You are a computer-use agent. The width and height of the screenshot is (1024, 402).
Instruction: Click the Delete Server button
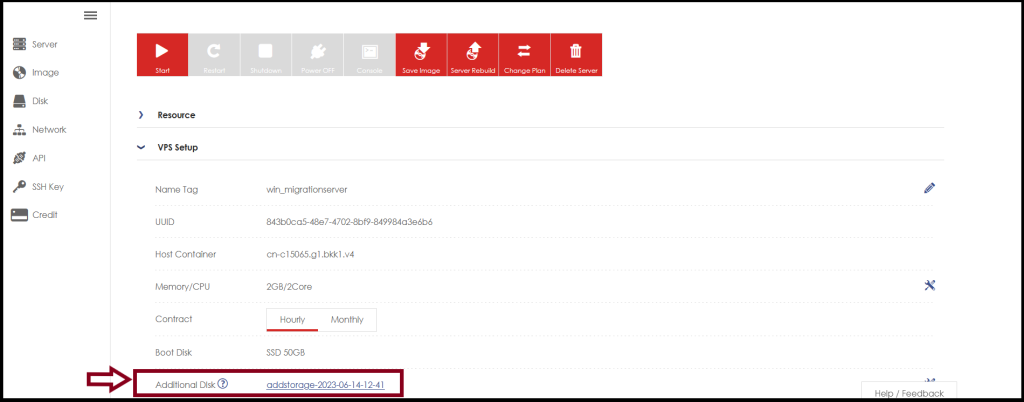[576, 55]
